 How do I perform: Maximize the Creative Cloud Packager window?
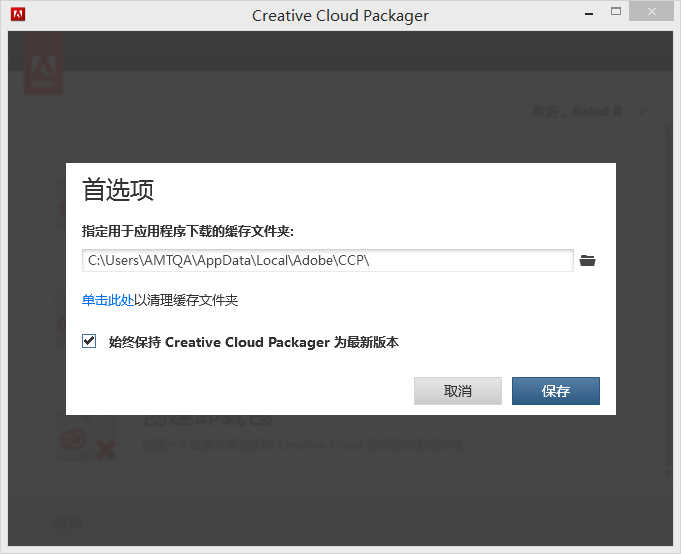point(615,12)
